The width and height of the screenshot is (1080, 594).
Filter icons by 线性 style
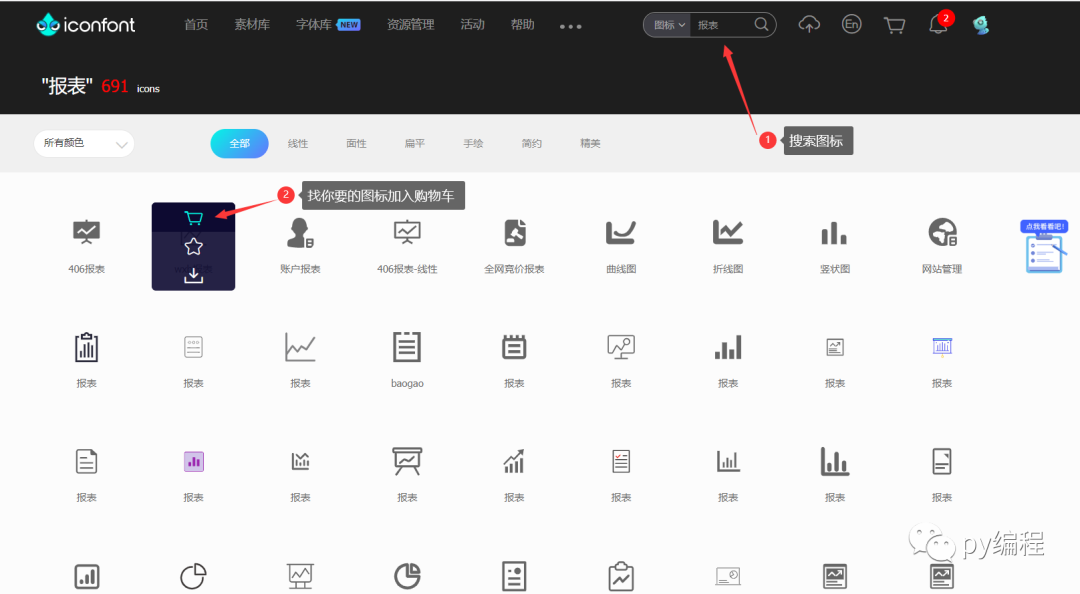click(298, 143)
